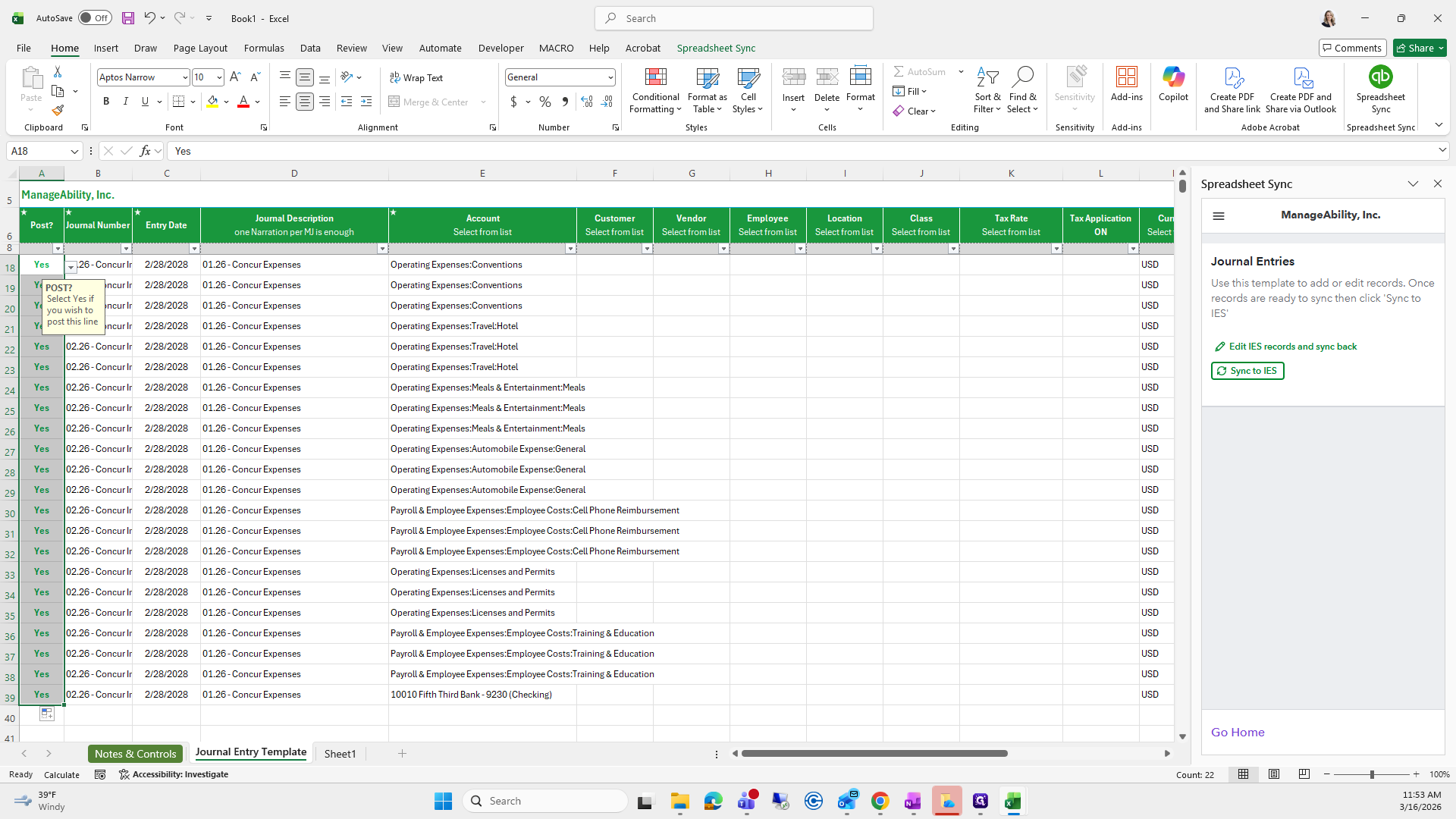Open the Formulas ribbon tab

pos(264,48)
